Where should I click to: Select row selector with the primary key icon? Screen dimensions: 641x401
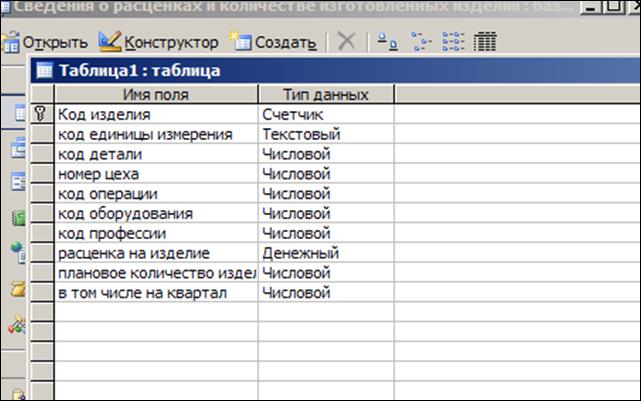pos(42,115)
